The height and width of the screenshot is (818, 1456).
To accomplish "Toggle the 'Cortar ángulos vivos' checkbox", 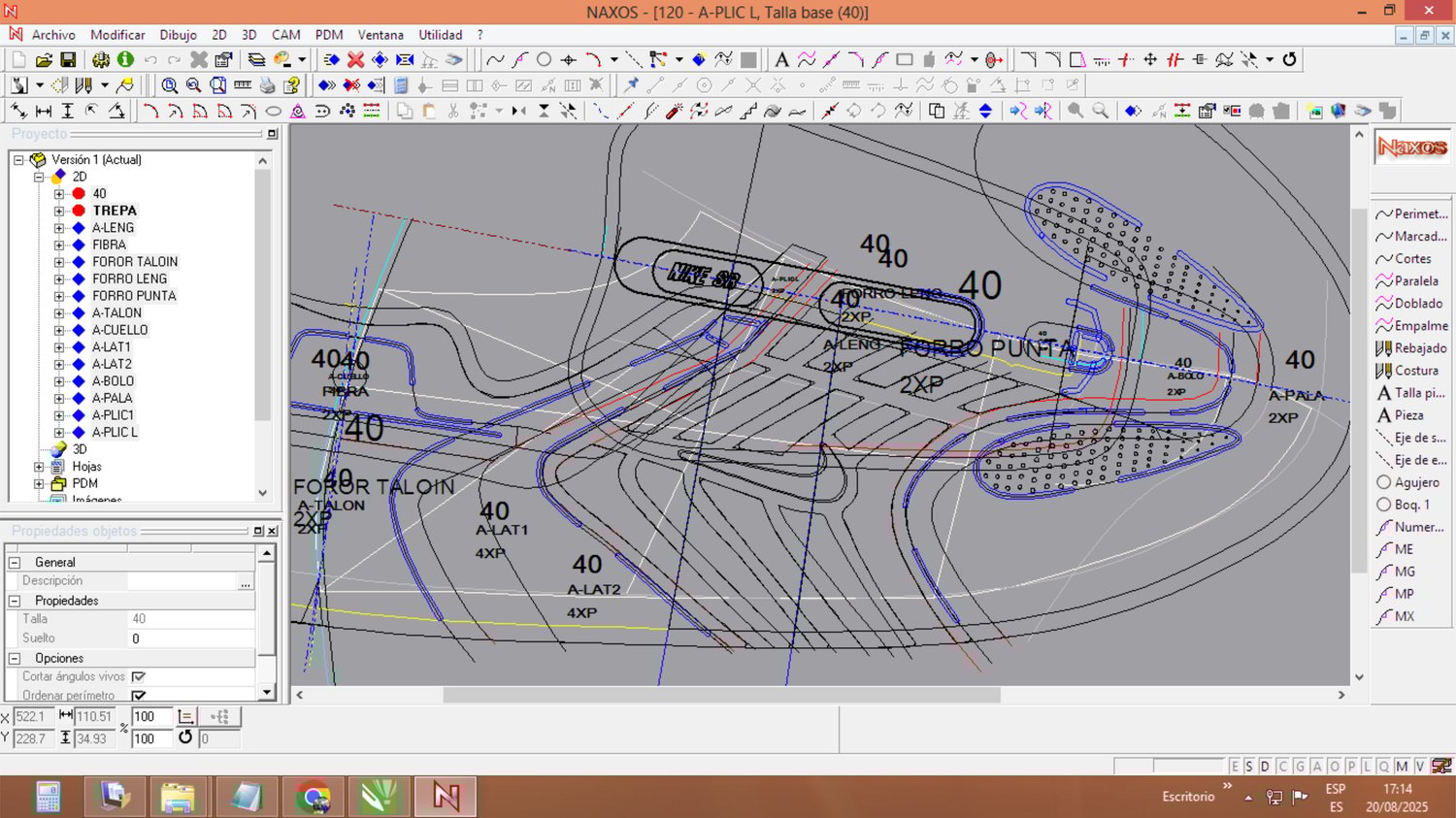I will [139, 676].
